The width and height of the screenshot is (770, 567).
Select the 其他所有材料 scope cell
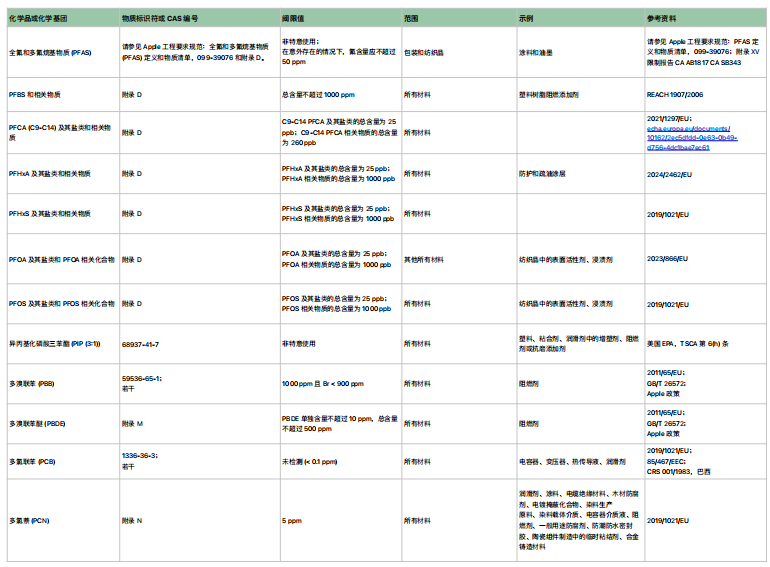(423, 259)
